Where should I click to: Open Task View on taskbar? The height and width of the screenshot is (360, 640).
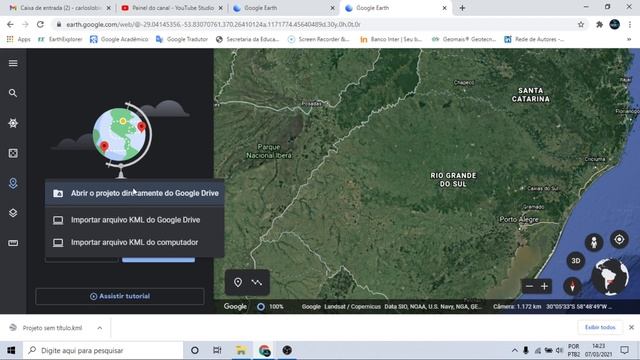(x=217, y=350)
